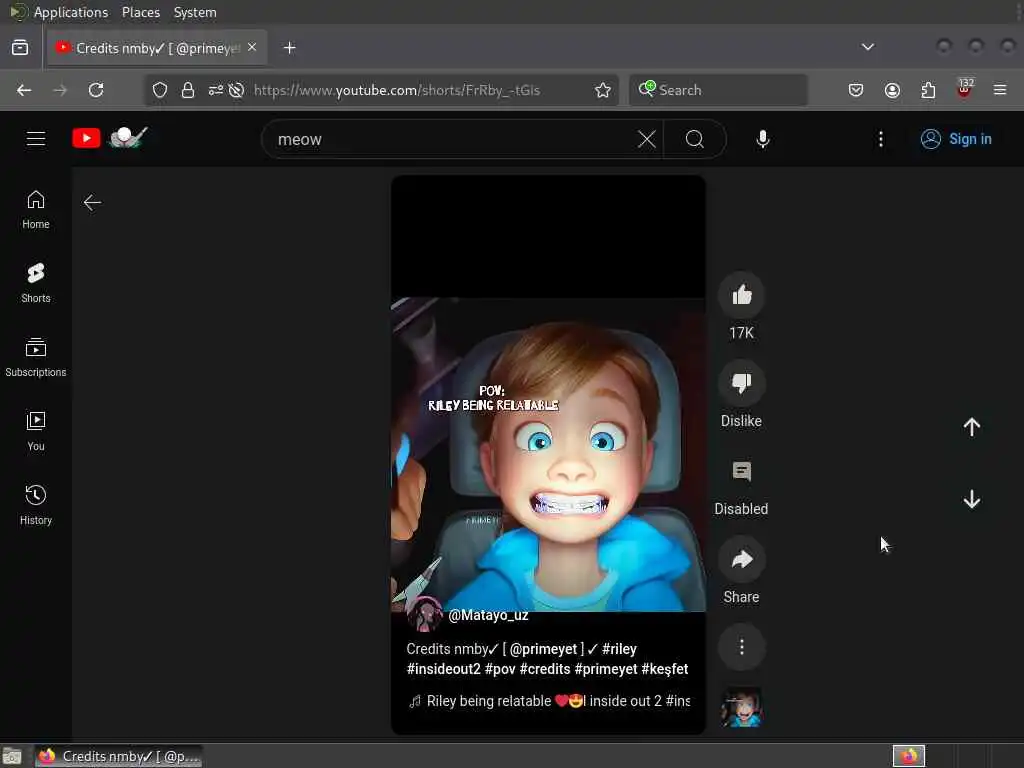Screen dimensions: 1024x768
Task: Open the extensions puzzle icon
Action: click(x=928, y=90)
